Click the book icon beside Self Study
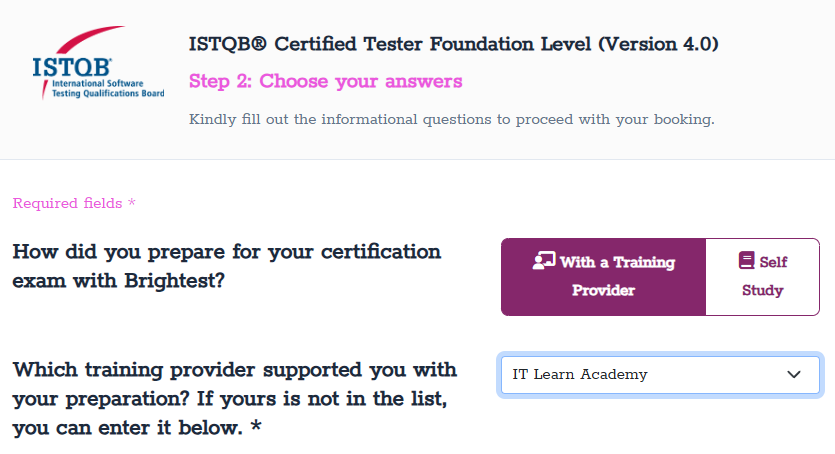This screenshot has height=454, width=835. [747, 261]
